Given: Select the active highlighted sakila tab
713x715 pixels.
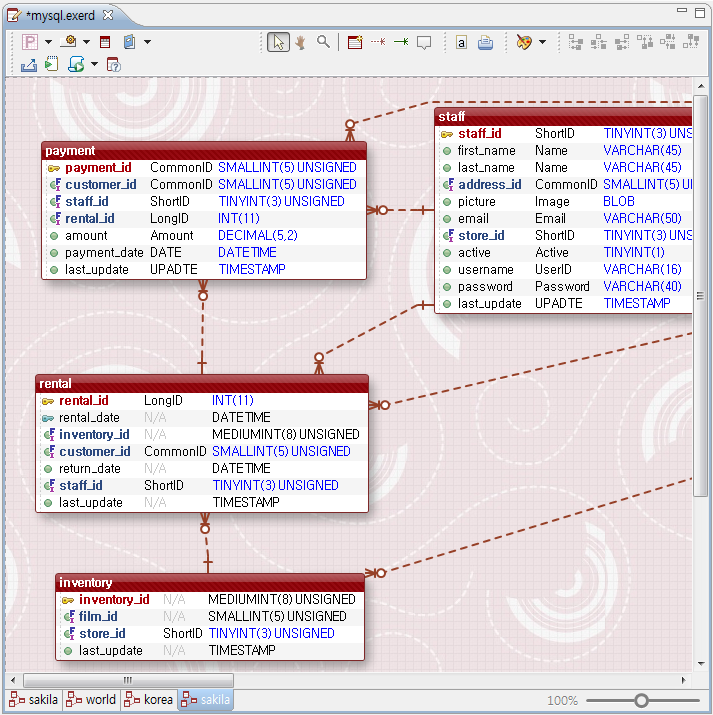Looking at the screenshot, I should 206,699.
